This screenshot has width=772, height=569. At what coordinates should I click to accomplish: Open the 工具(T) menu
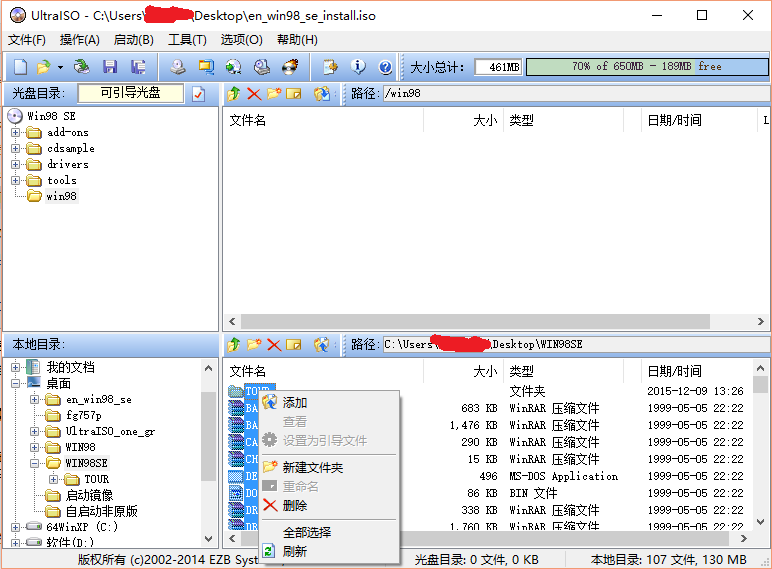(x=187, y=40)
